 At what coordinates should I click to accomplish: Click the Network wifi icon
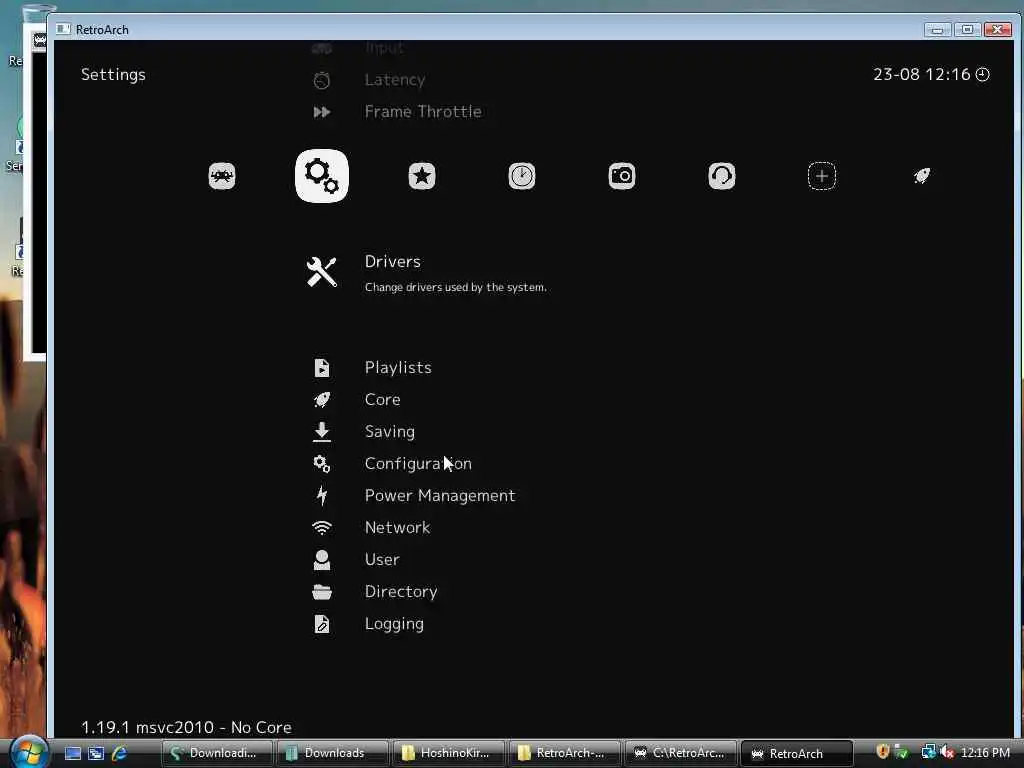click(x=322, y=528)
